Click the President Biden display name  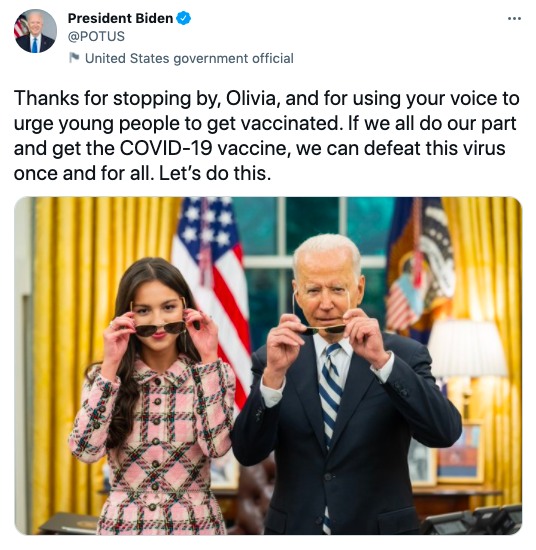120,18
